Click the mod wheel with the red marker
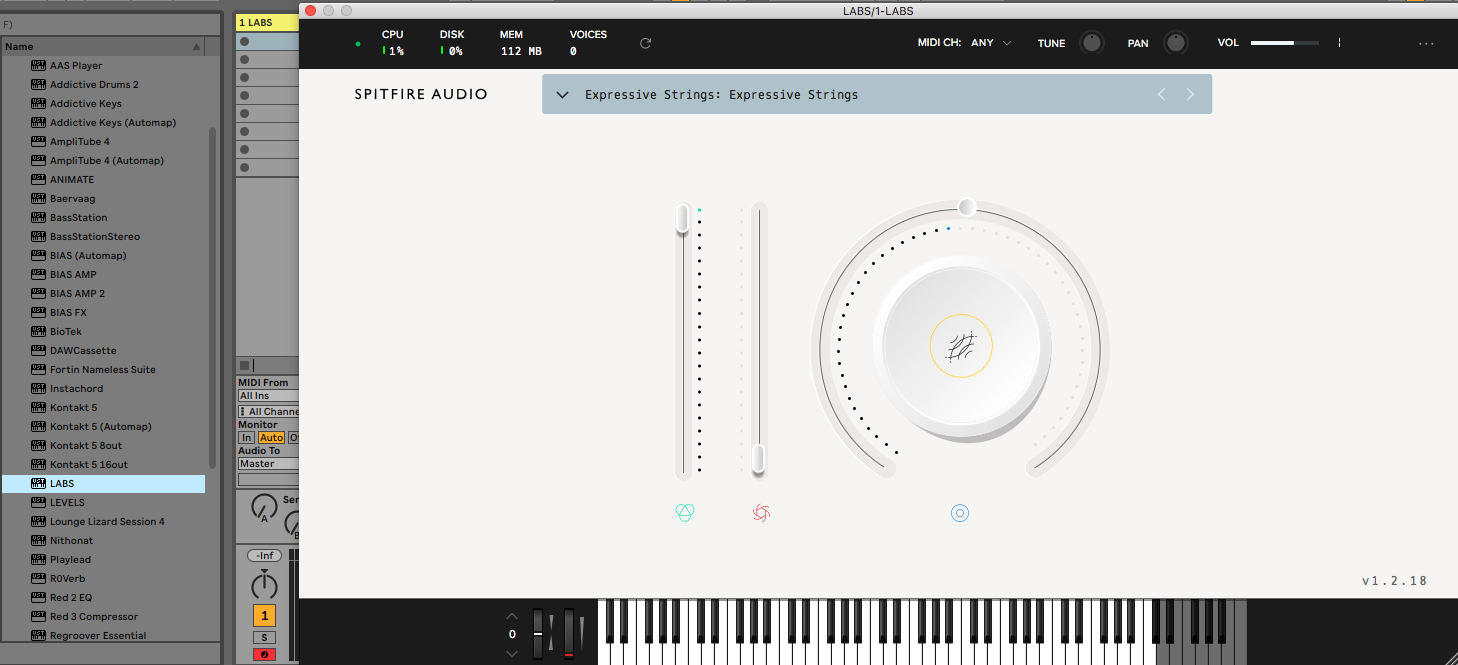The height and width of the screenshot is (665, 1458). pos(569,633)
